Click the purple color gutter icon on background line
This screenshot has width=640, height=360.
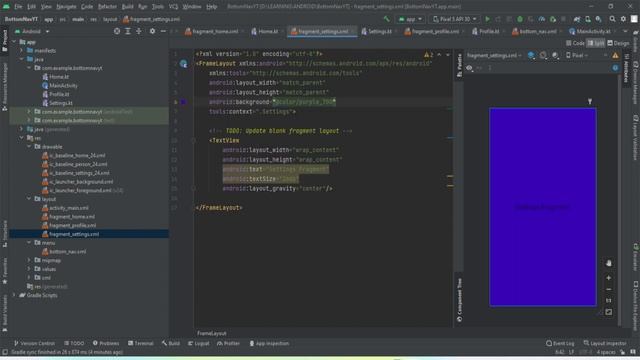tap(183, 102)
